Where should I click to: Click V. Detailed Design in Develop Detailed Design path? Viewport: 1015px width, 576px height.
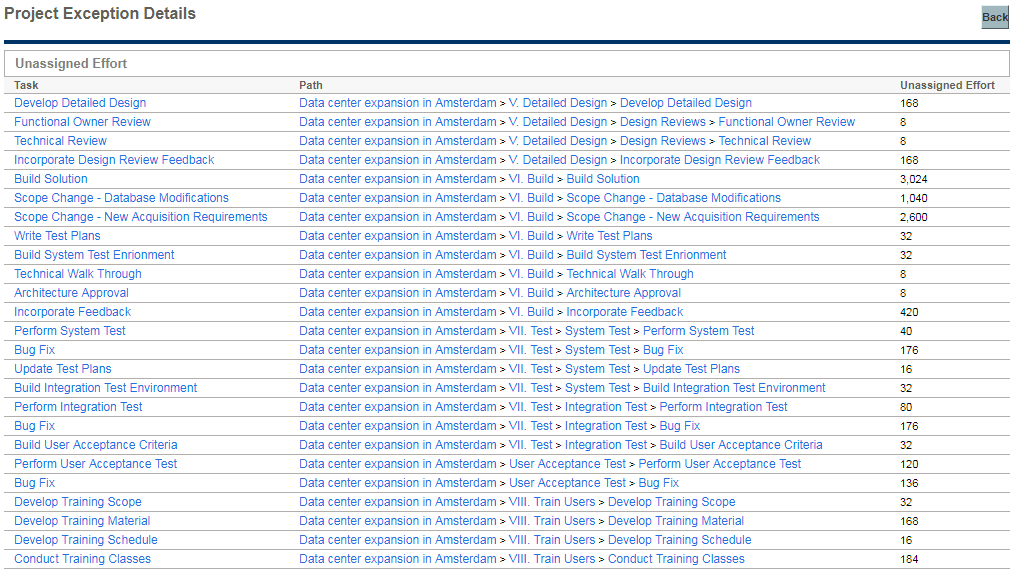click(x=557, y=103)
